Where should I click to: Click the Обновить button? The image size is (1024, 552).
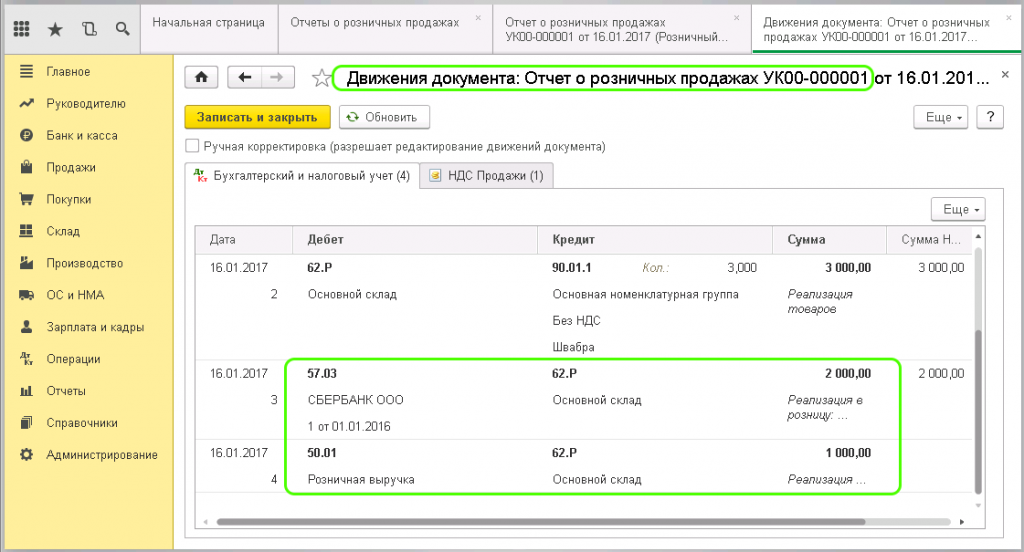[384, 117]
